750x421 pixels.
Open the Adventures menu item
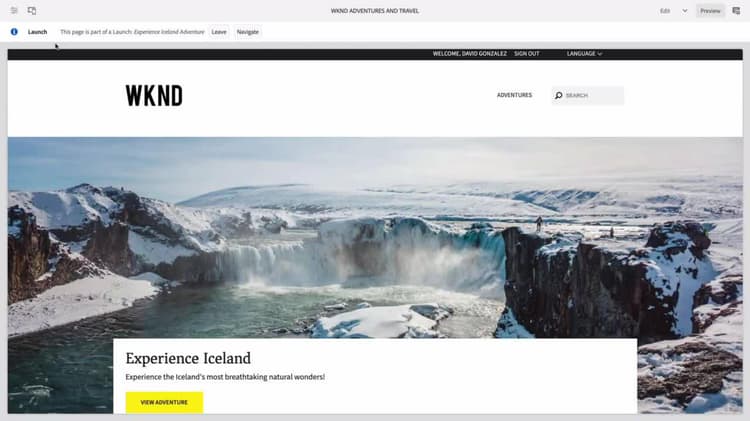[514, 95]
